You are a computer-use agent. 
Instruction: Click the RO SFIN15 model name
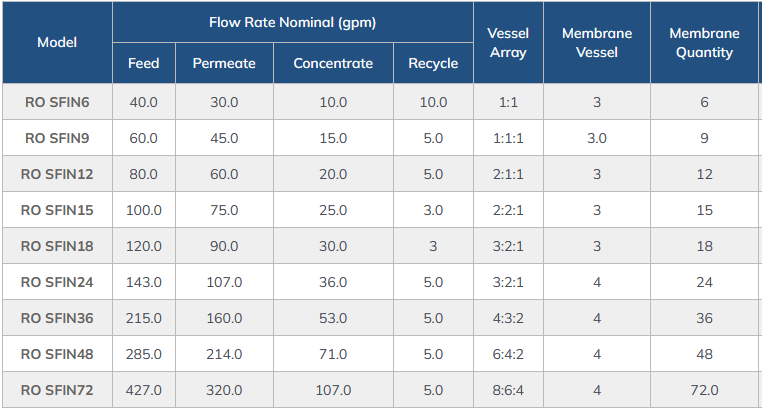tap(57, 210)
